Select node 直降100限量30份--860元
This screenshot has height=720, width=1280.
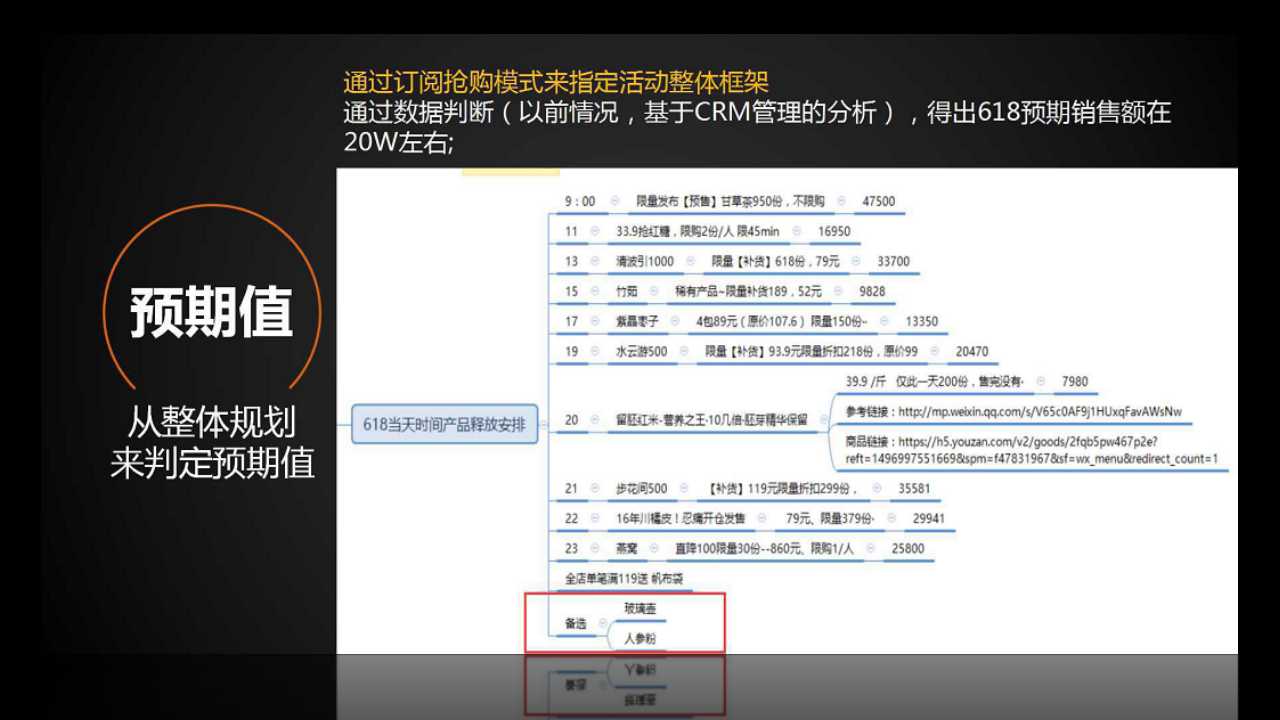coord(764,549)
